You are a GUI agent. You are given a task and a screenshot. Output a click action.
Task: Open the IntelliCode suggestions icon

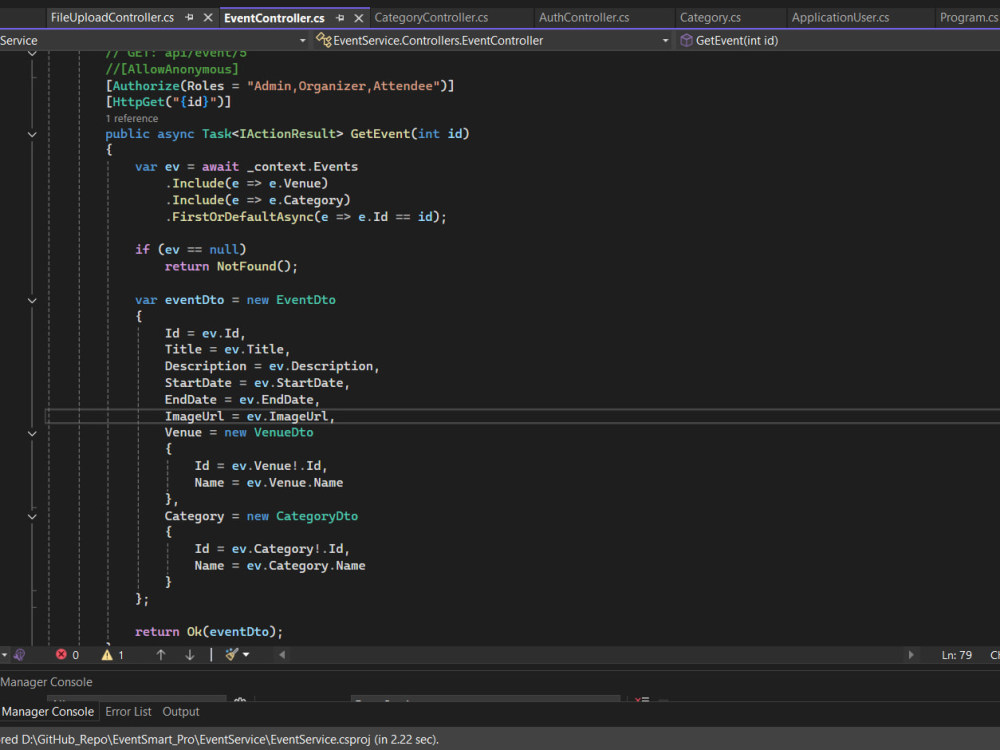click(x=19, y=654)
